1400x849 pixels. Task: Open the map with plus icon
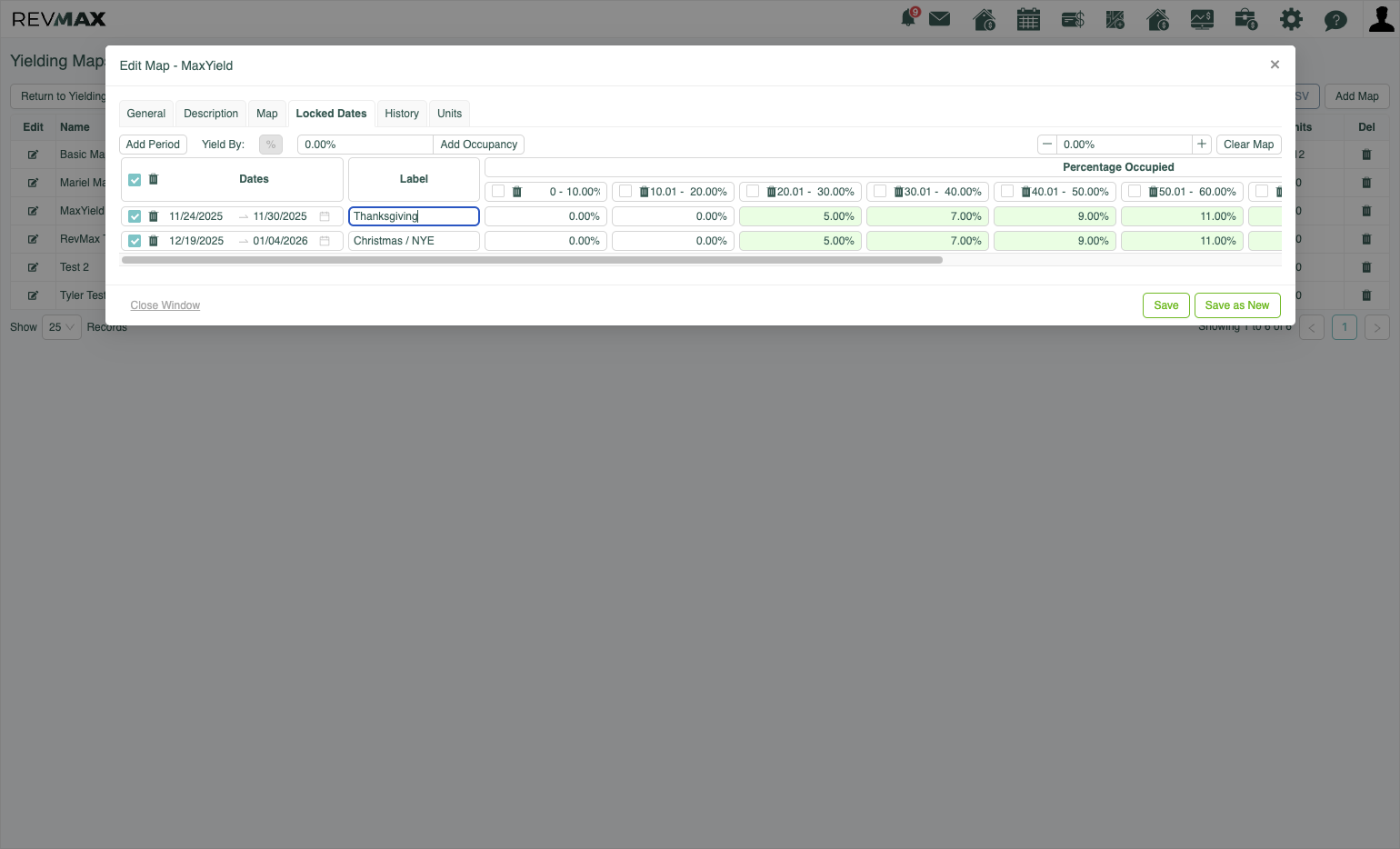[x=1115, y=19]
